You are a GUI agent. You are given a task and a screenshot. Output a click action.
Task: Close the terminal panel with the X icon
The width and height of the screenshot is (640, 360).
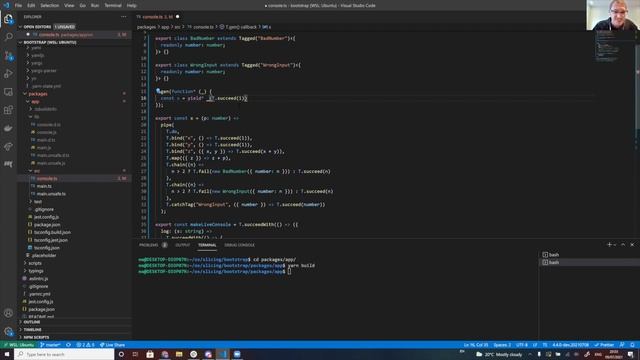pos(632,244)
